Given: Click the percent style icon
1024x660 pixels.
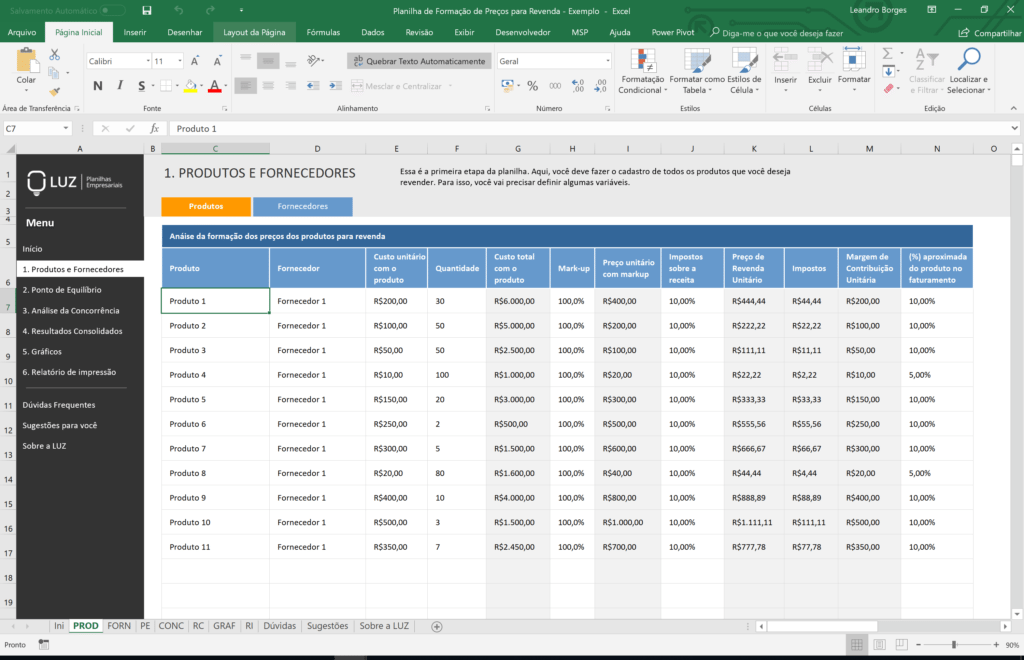Looking at the screenshot, I should click(532, 86).
